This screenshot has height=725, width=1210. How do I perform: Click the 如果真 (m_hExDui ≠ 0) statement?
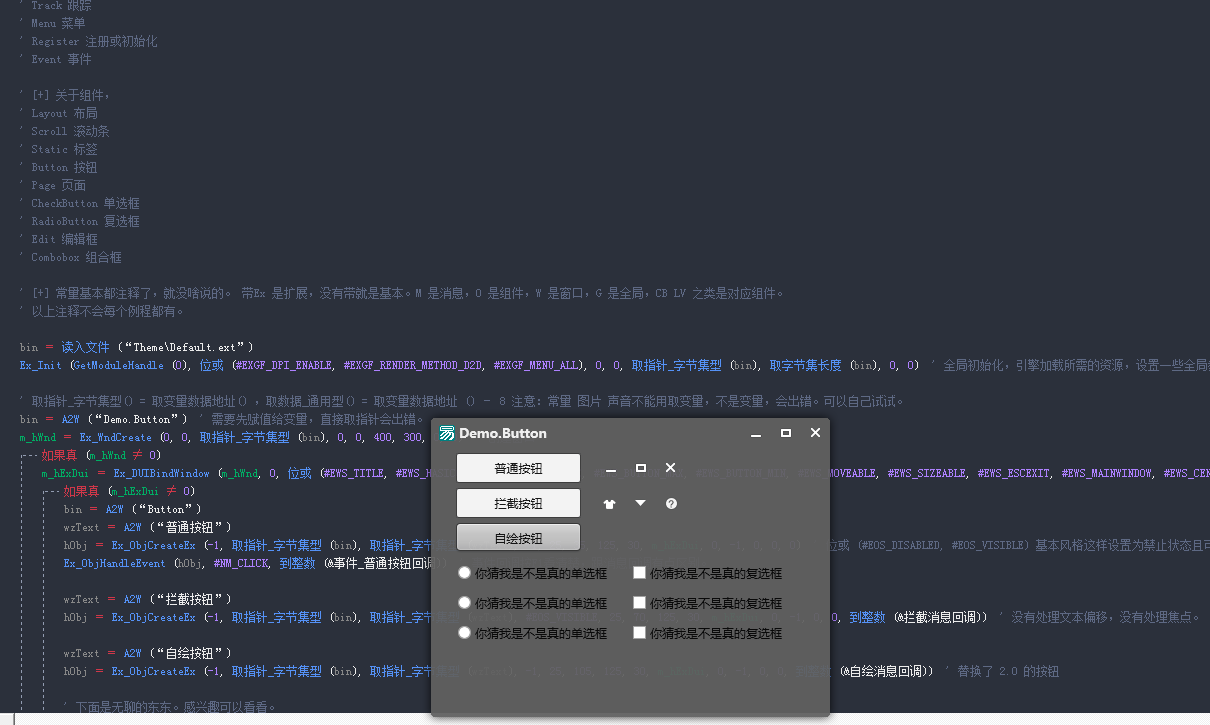coord(129,491)
